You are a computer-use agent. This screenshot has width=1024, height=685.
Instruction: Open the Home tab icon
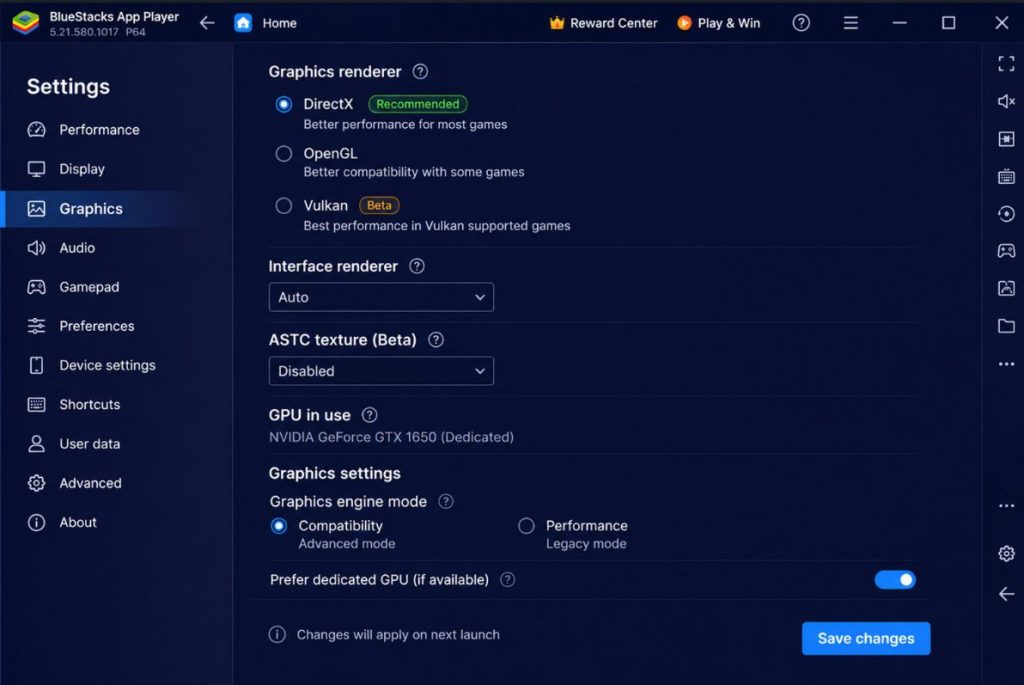pos(243,23)
